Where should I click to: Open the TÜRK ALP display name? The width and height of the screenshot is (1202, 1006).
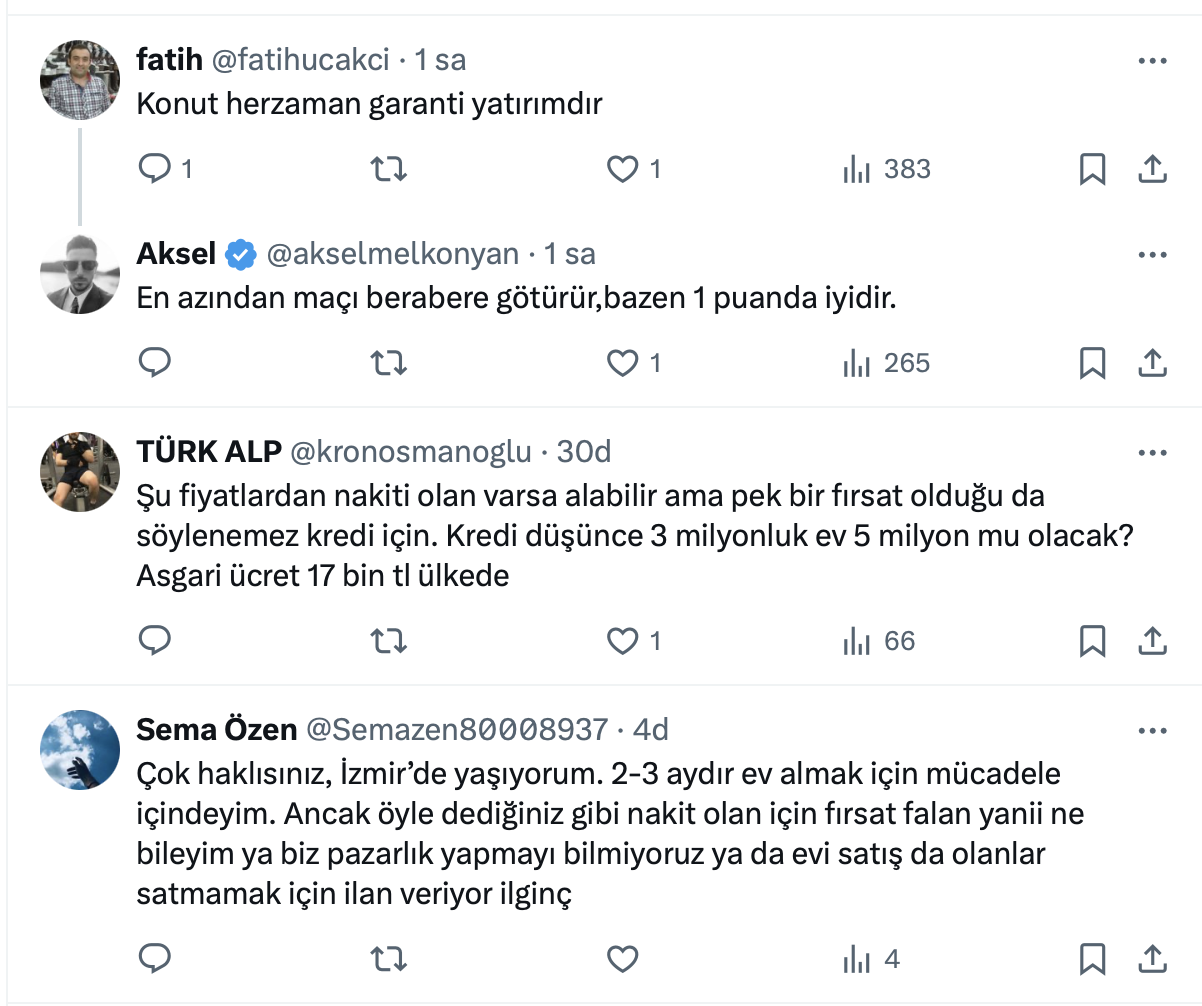click(207, 453)
